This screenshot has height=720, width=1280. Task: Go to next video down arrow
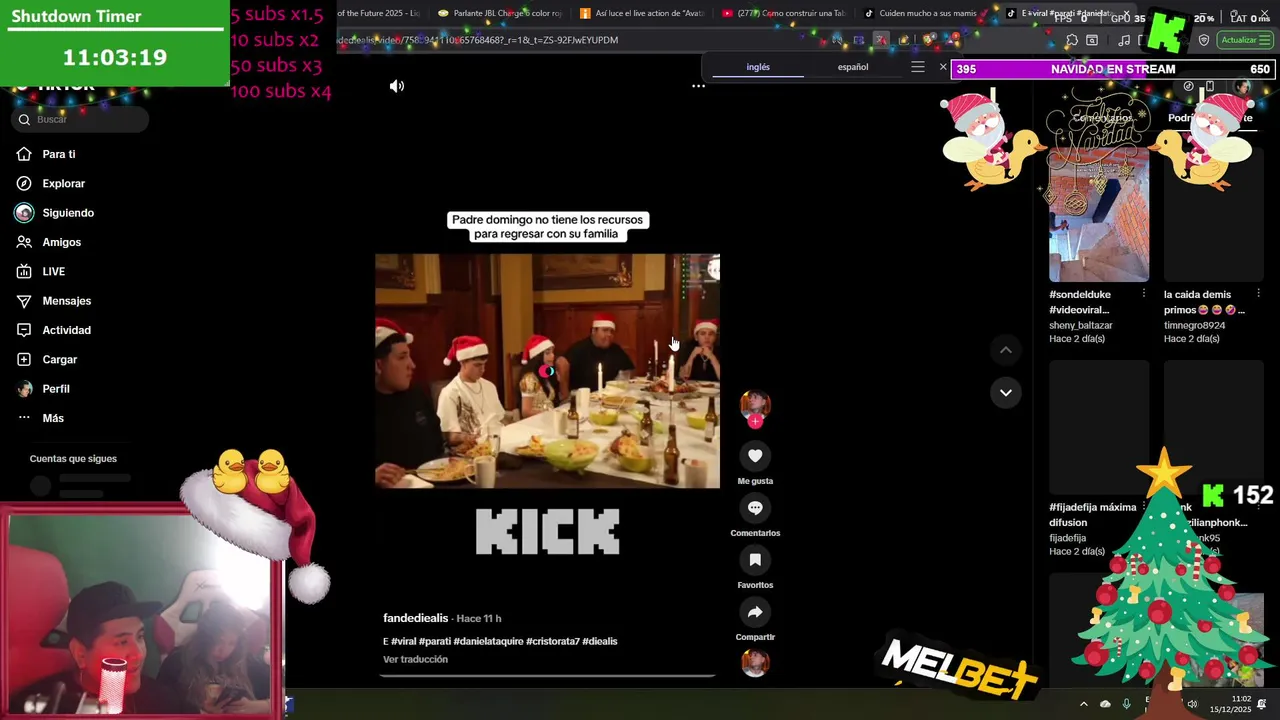click(1006, 392)
